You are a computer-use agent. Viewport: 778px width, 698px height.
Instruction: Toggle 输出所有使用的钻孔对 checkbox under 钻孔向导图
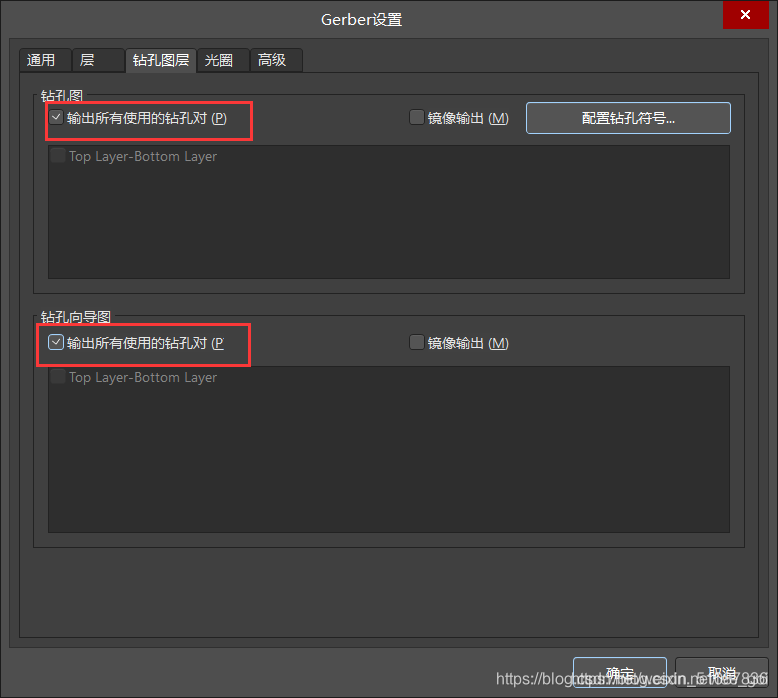point(57,343)
